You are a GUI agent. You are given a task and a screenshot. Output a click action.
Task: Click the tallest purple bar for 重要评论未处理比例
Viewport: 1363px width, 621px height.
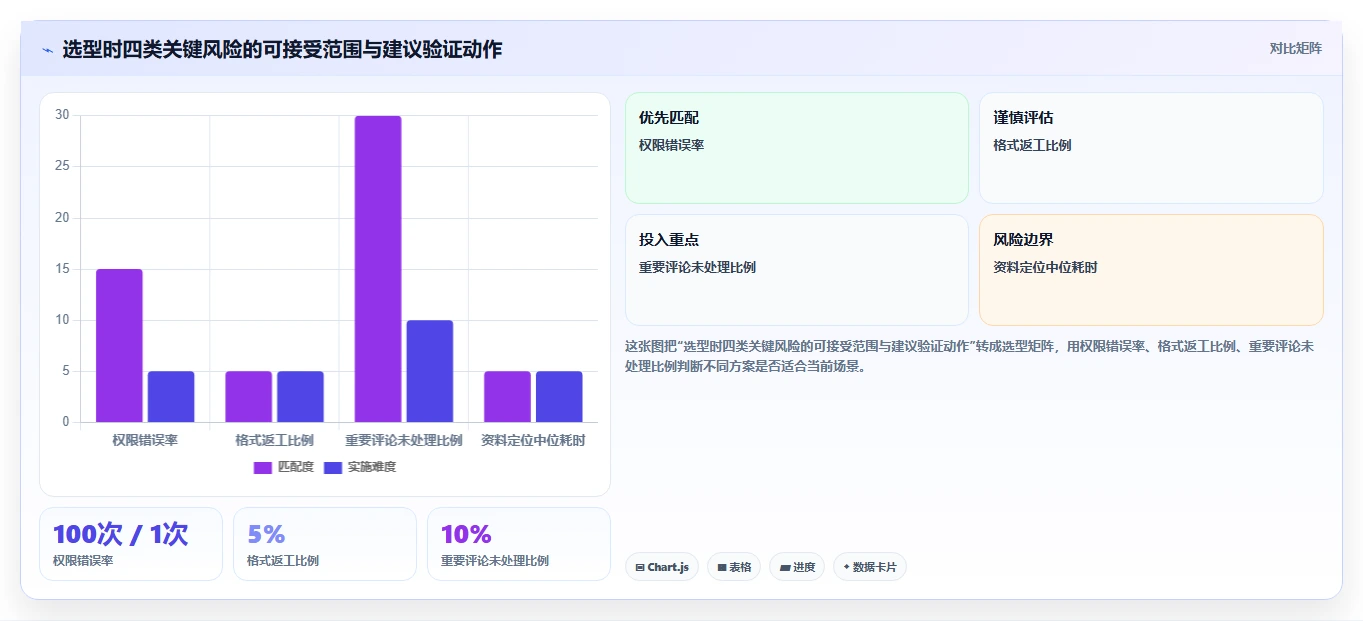tap(378, 269)
